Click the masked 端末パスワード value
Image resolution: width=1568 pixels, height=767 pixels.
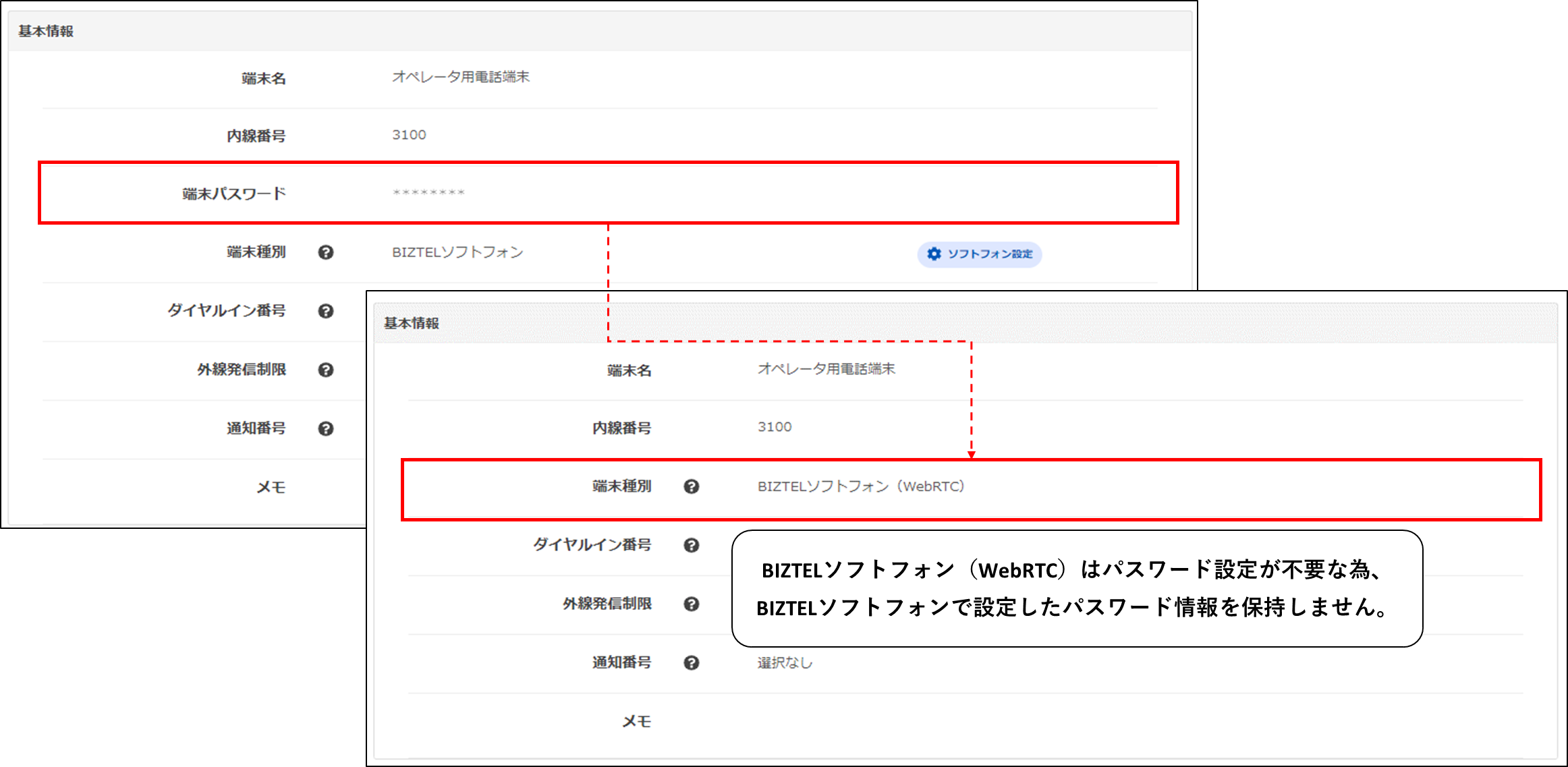(429, 193)
